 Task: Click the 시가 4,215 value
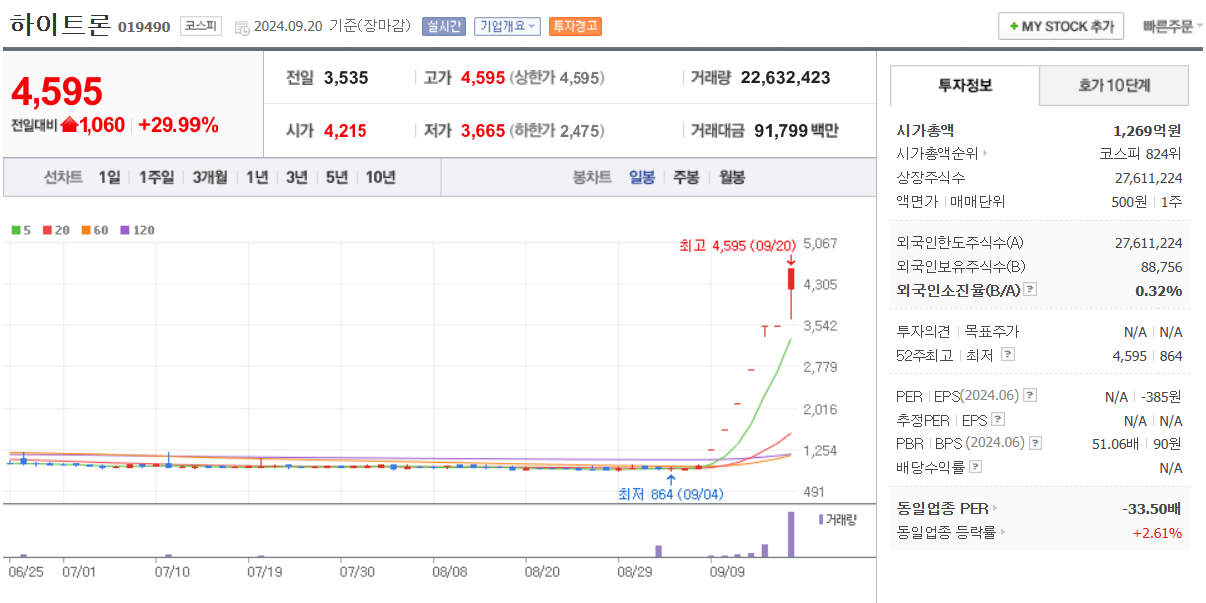click(345, 130)
